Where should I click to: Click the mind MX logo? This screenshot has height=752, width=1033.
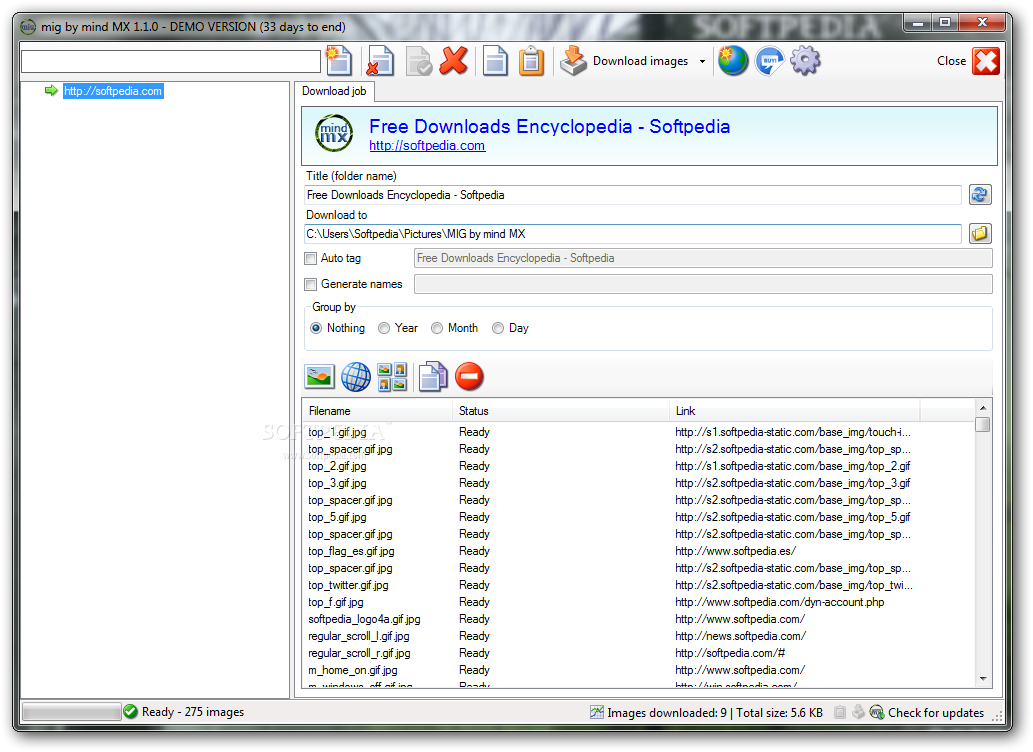point(334,133)
